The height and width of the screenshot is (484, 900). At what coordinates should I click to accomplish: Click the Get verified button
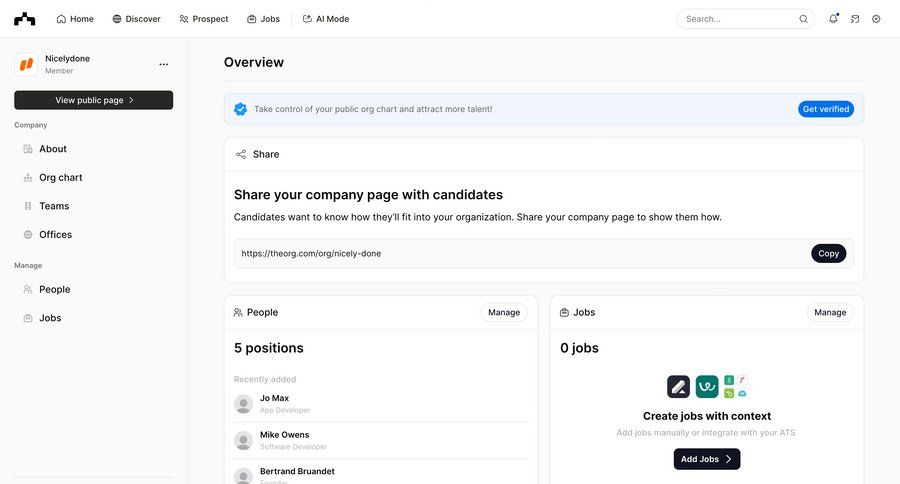[826, 109]
